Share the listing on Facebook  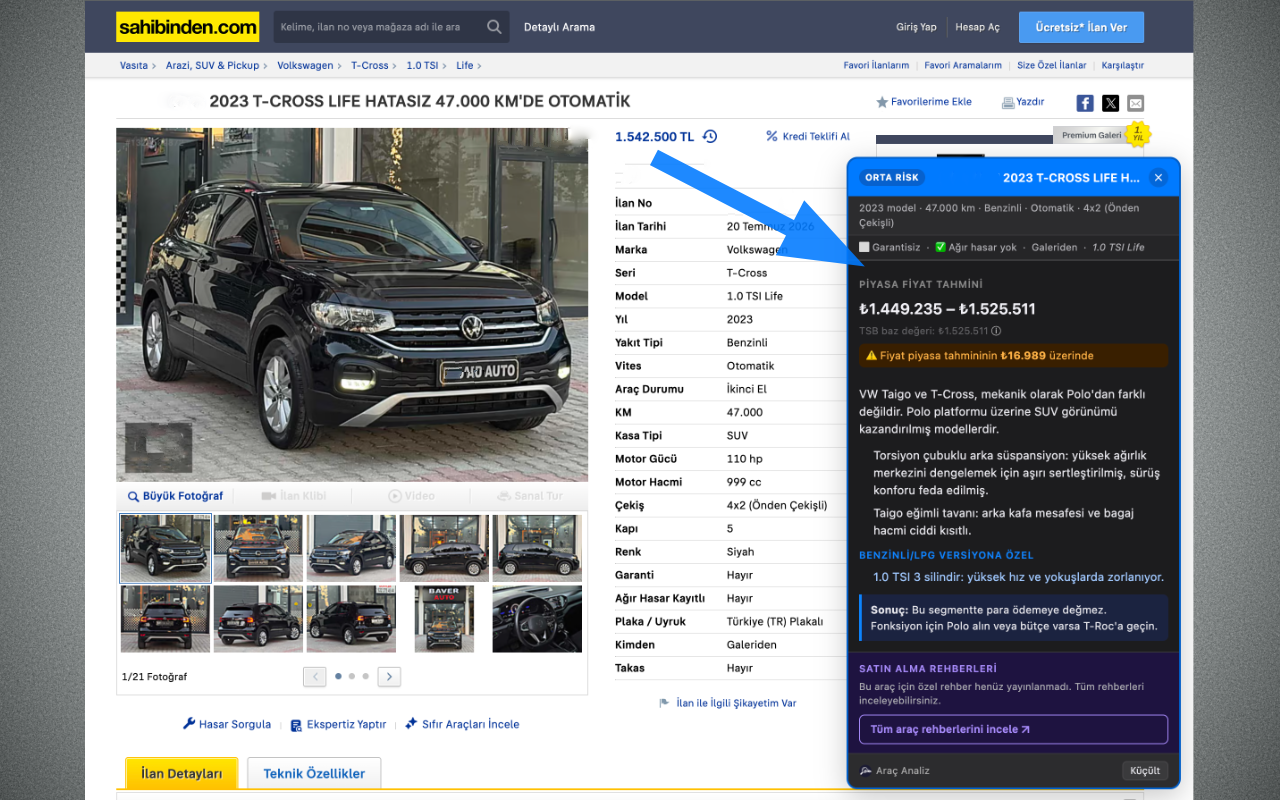[1085, 103]
